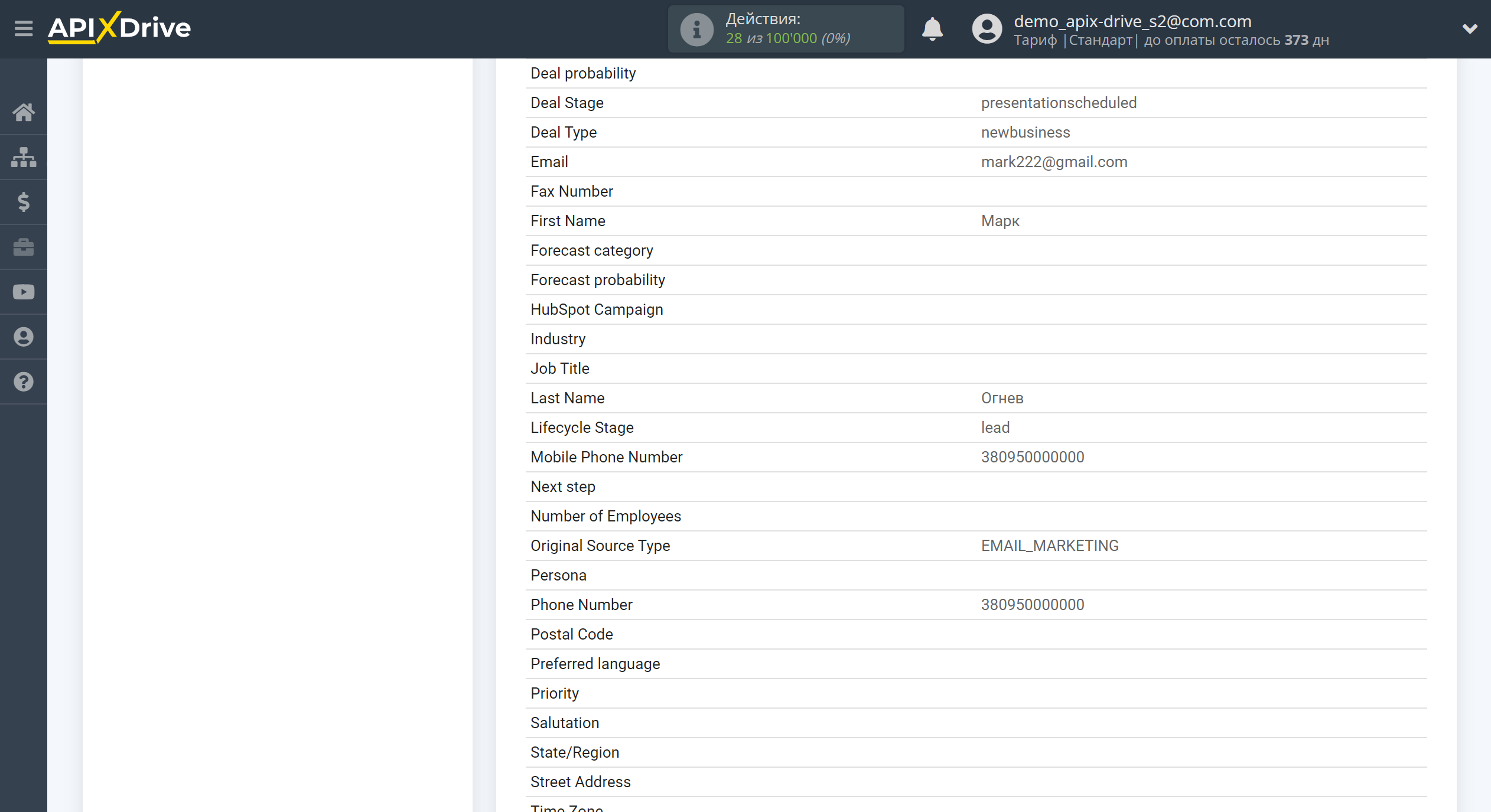Open the user profile sidebar icon
The width and height of the screenshot is (1491, 812).
pyautogui.click(x=24, y=337)
